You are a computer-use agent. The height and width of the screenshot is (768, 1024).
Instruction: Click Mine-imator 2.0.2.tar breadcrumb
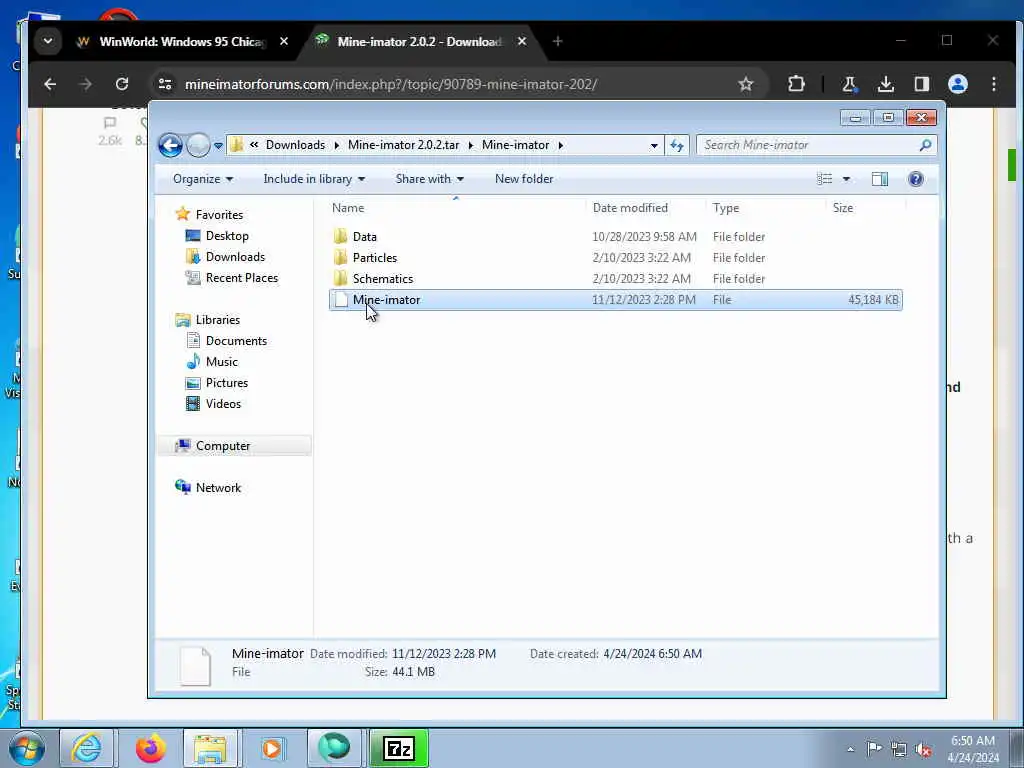(404, 145)
